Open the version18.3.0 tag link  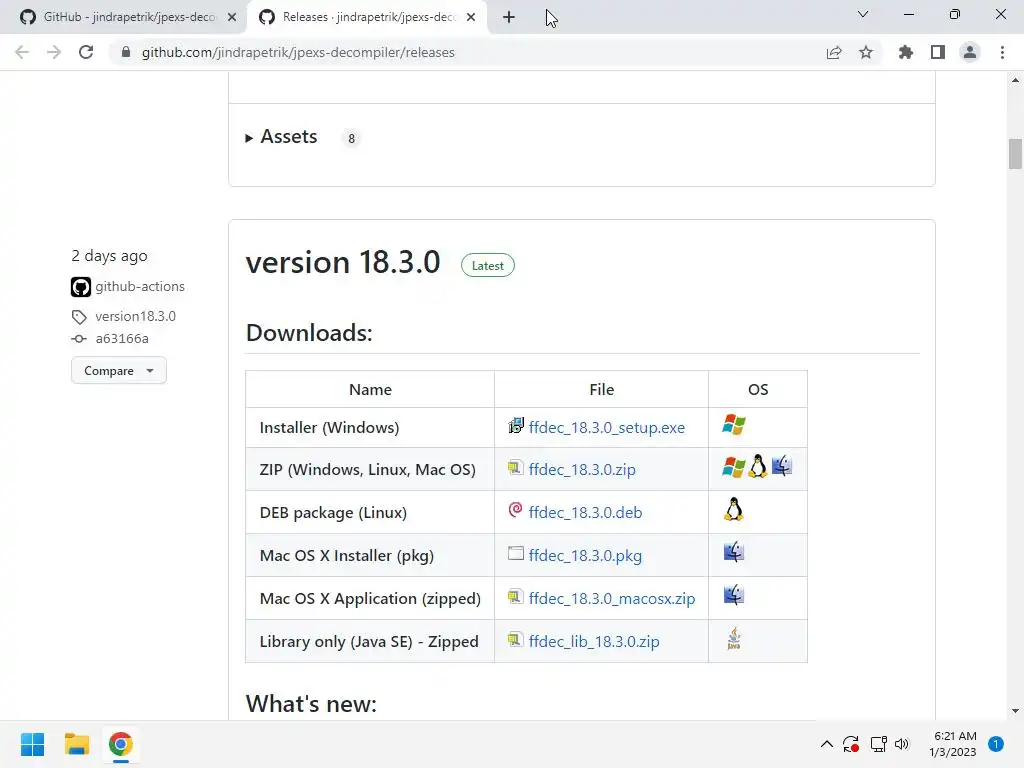(135, 316)
